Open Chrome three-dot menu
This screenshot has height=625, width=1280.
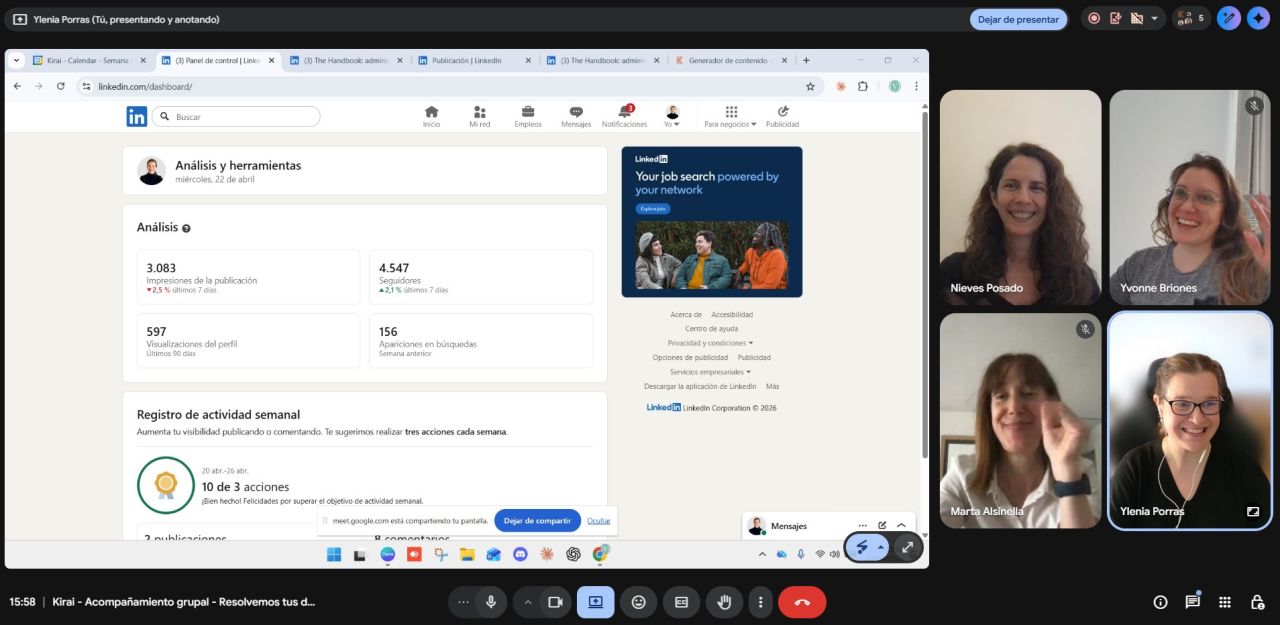coord(916,87)
